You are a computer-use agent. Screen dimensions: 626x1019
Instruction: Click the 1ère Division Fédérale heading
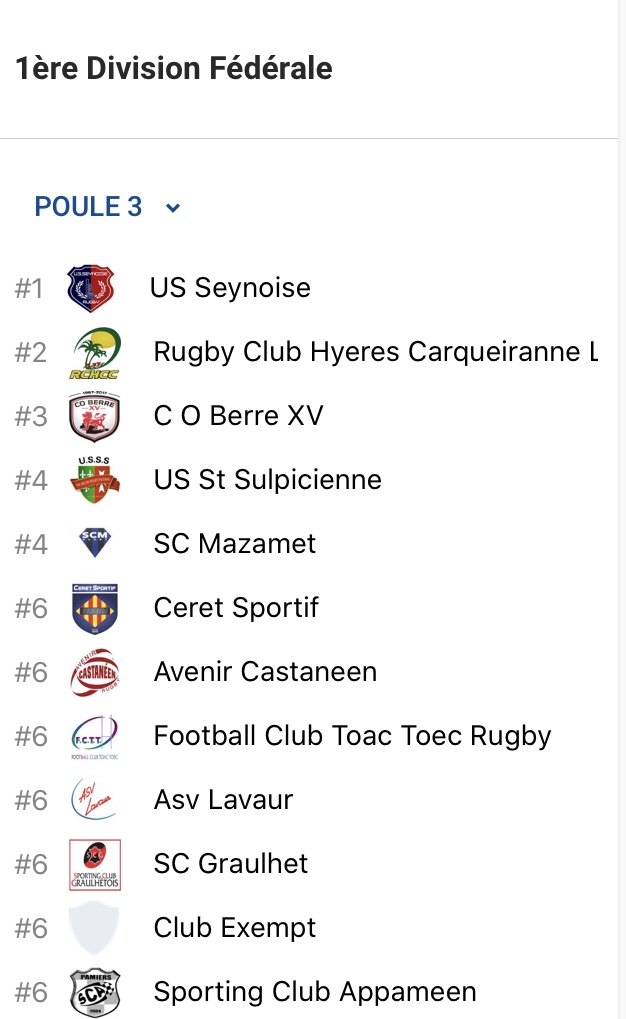point(174,69)
